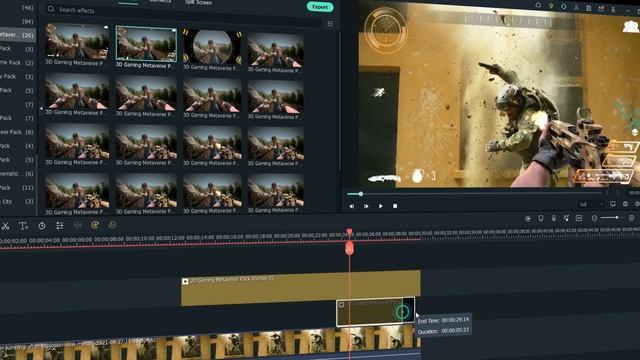640x360 pixels.
Task: Click the lightbulb tips icon in the title bar
Action: (x=551, y=6)
